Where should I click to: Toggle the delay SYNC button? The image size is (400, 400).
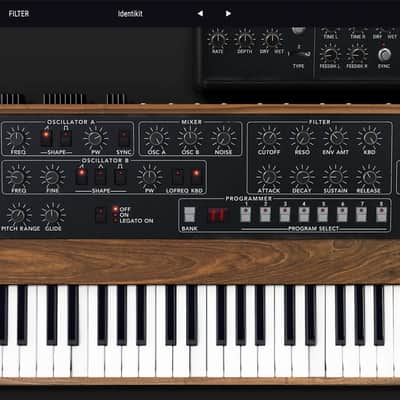pyautogui.click(x=384, y=54)
